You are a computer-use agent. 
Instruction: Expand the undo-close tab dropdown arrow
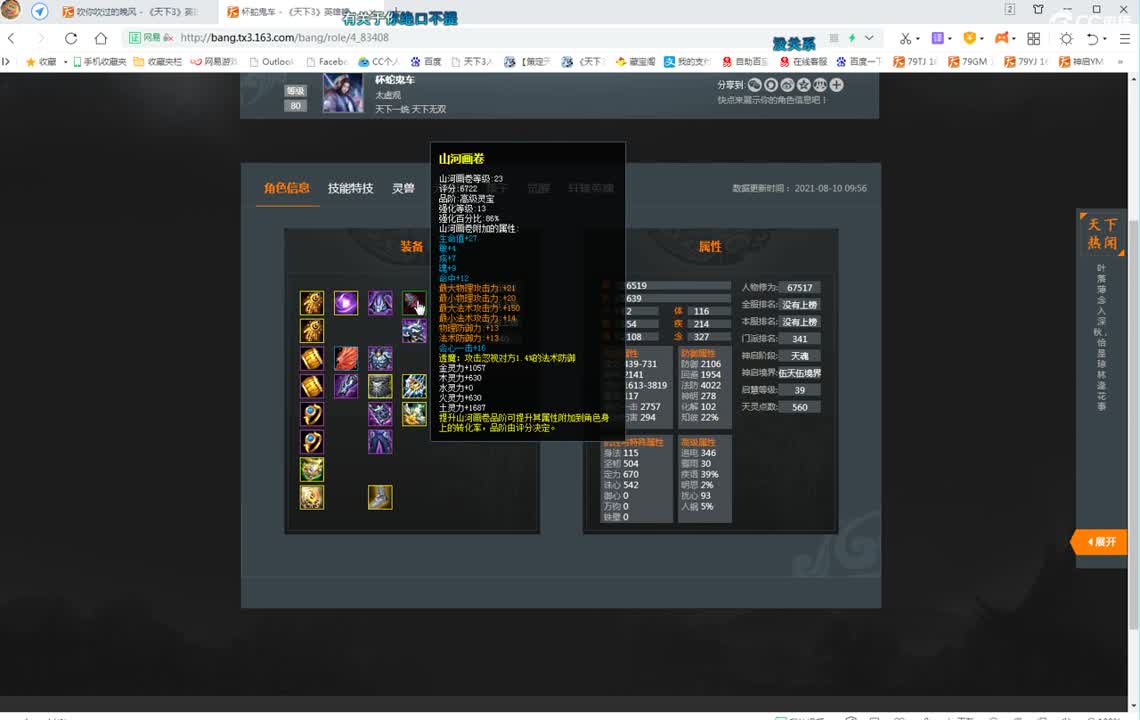point(1104,39)
